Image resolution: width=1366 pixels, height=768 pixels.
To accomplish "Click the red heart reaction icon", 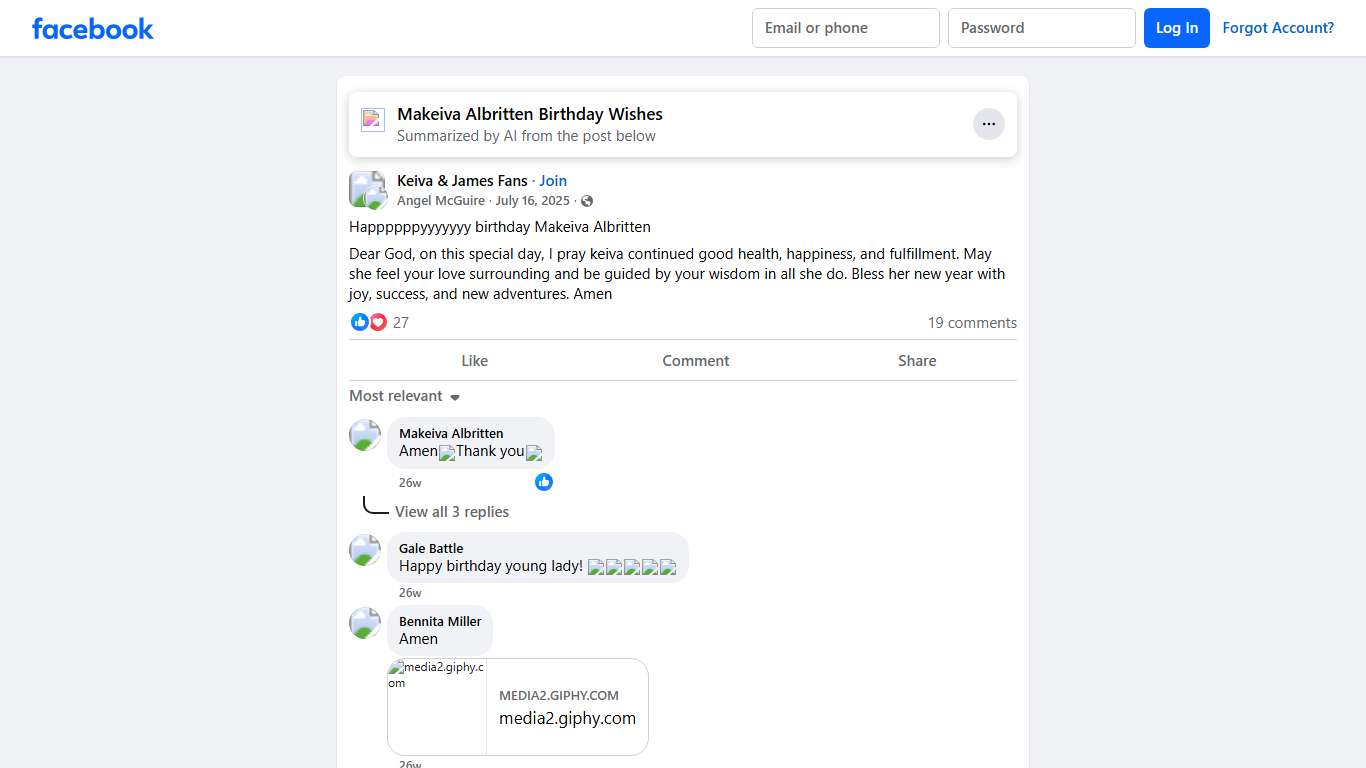I will 378,322.
